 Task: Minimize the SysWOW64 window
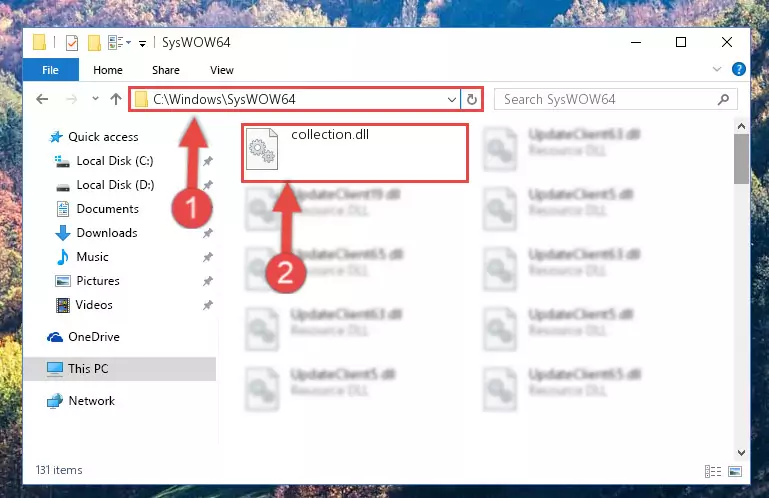[636, 43]
